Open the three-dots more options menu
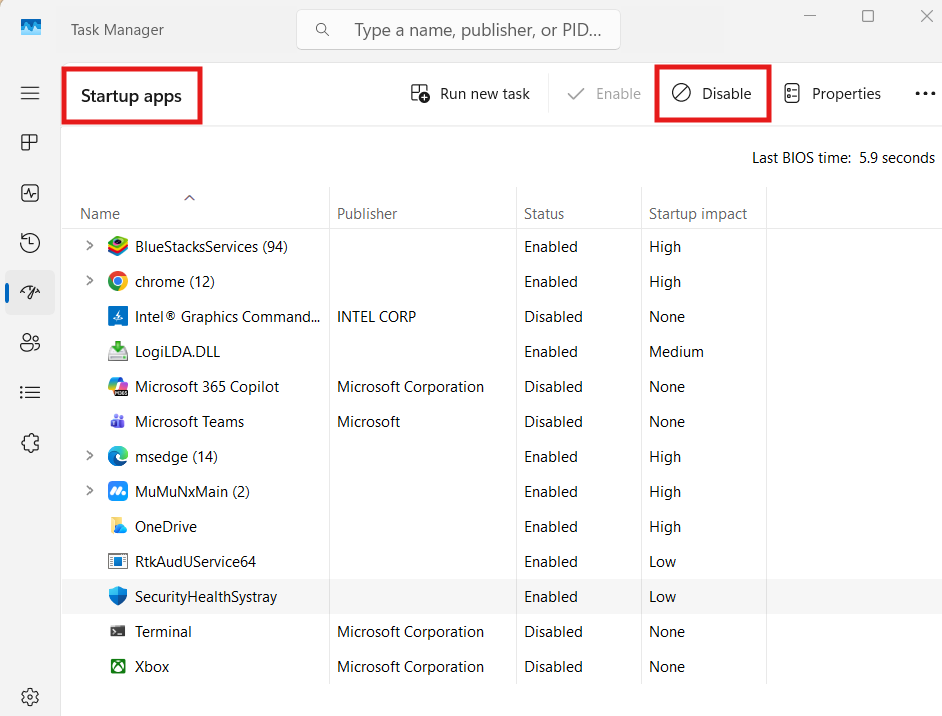 point(925,94)
